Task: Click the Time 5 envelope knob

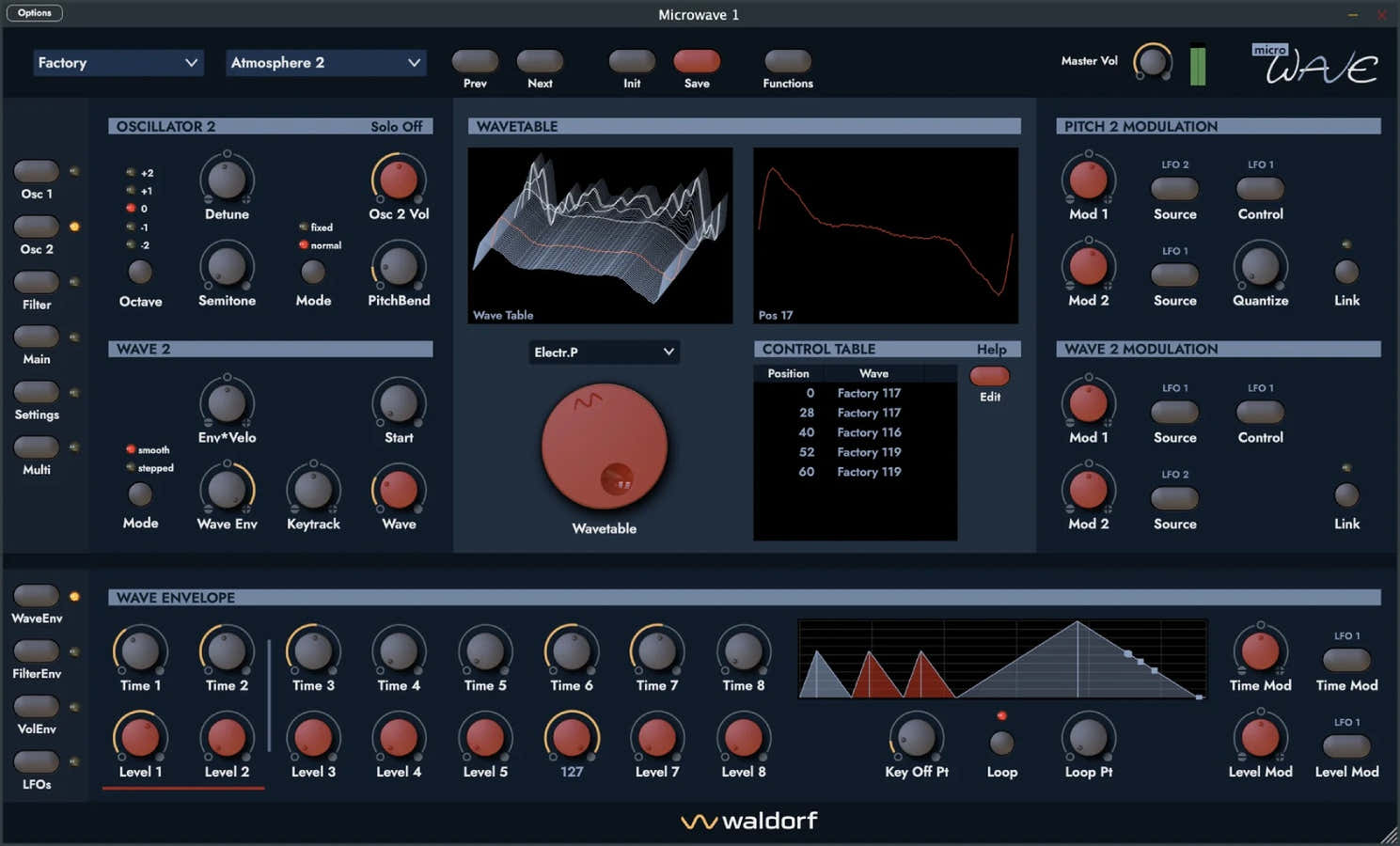Action: click(x=485, y=651)
